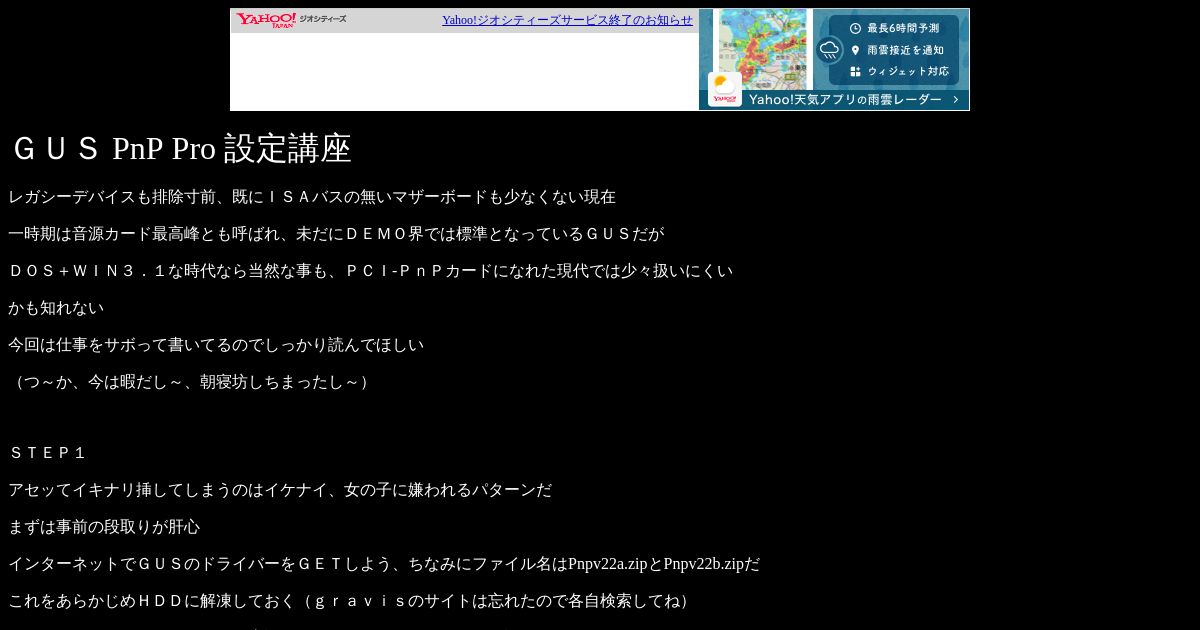Click the rain cloud circle icon
Viewport: 1200px width, 630px height.
(829, 50)
